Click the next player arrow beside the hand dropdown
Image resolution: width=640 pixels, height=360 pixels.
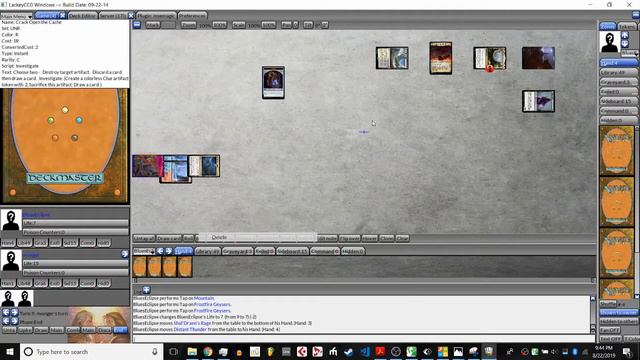169,251
